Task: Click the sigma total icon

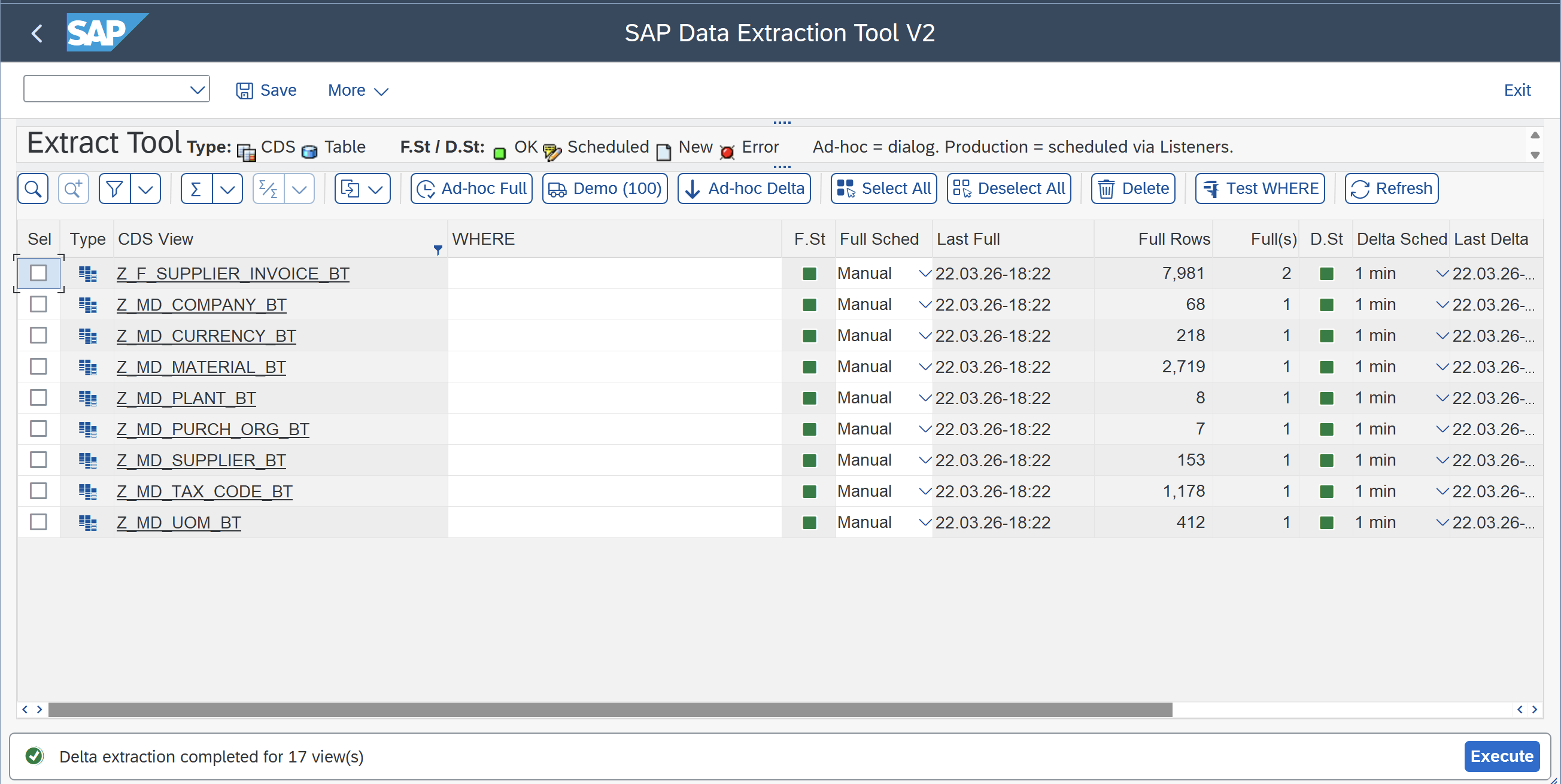Action: 196,189
